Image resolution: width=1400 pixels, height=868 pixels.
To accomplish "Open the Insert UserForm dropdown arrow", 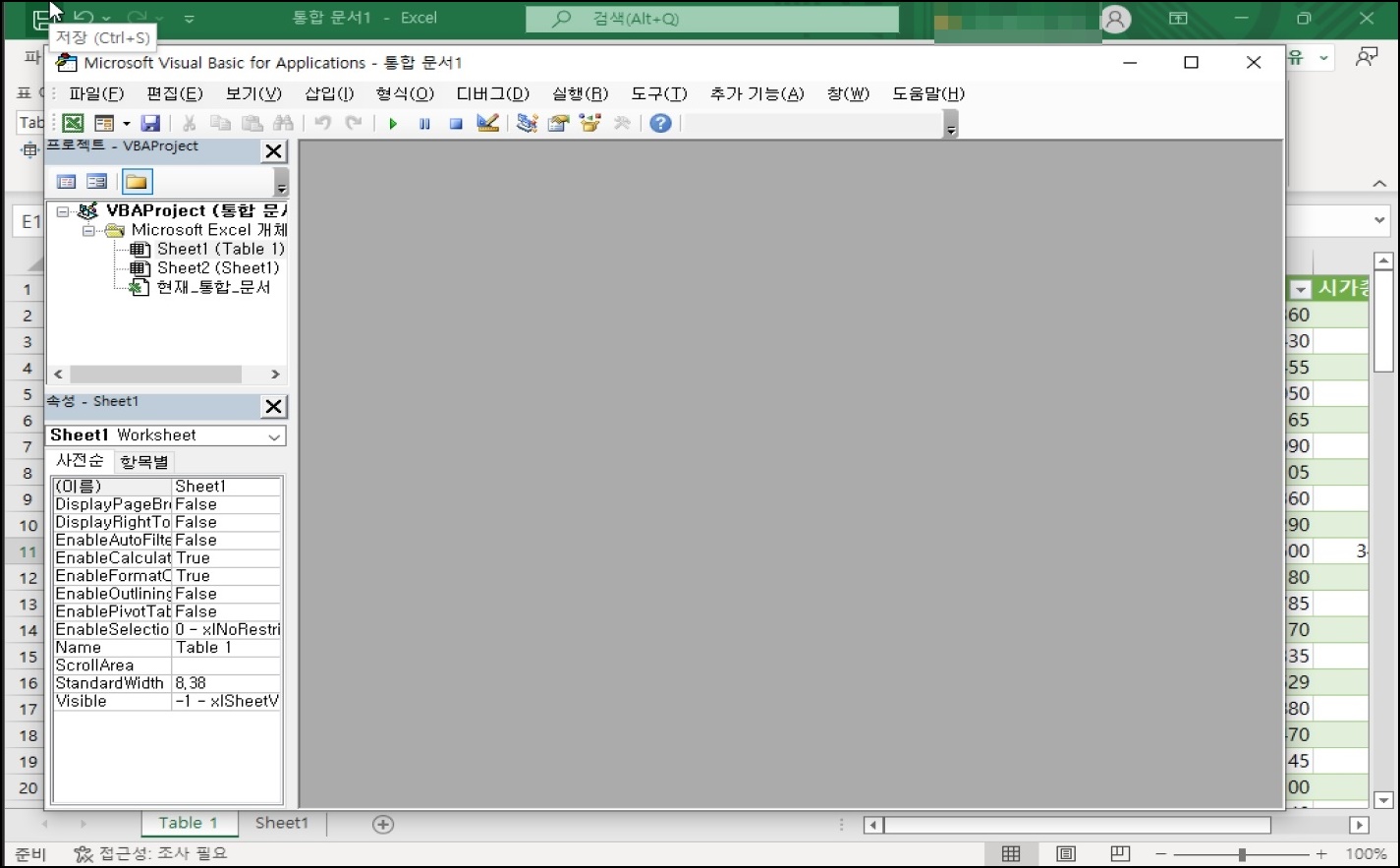I will [126, 123].
